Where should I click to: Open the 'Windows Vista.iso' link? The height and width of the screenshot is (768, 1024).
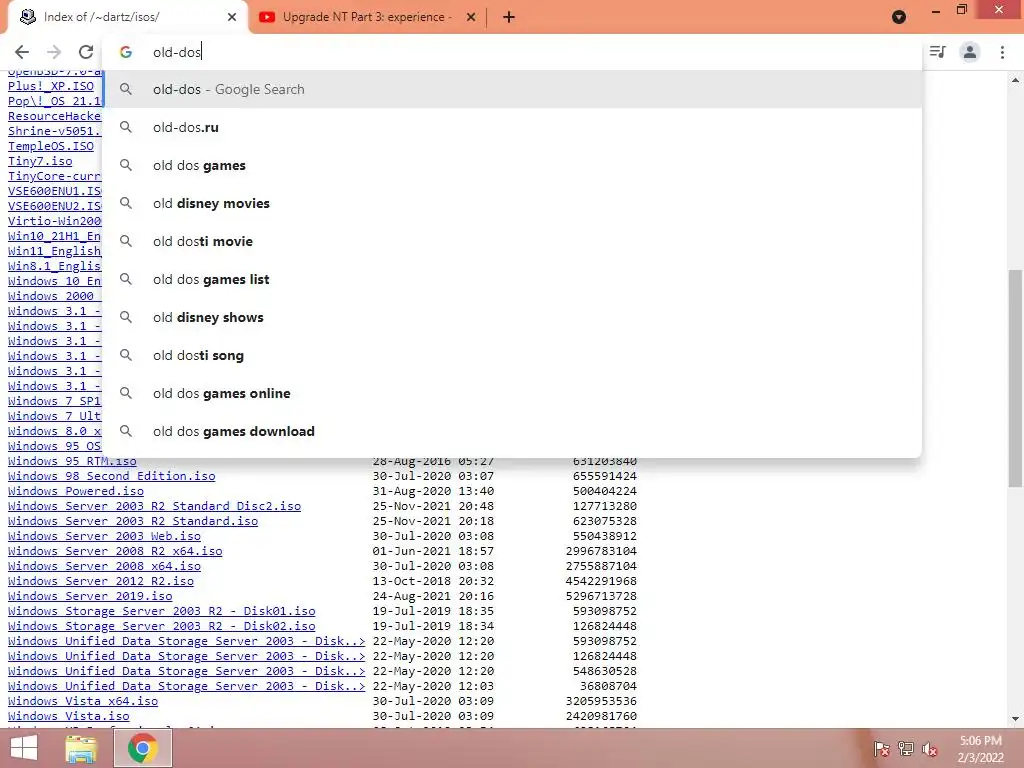point(69,716)
